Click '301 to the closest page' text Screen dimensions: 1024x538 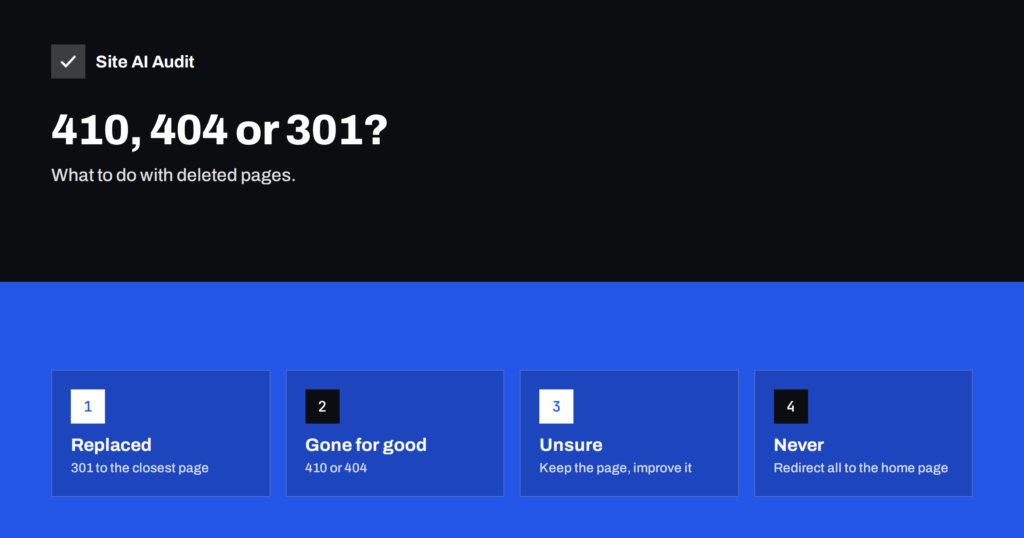[x=140, y=467]
